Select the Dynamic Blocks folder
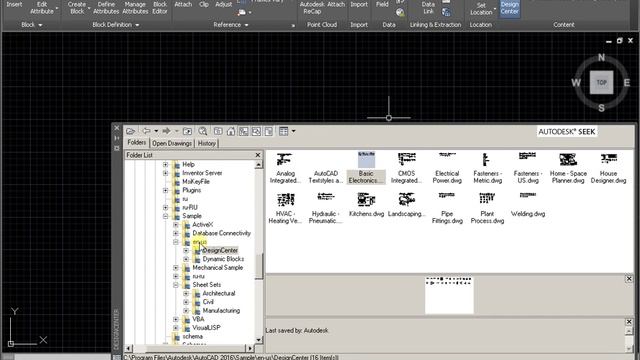640x360 pixels. tap(223, 259)
